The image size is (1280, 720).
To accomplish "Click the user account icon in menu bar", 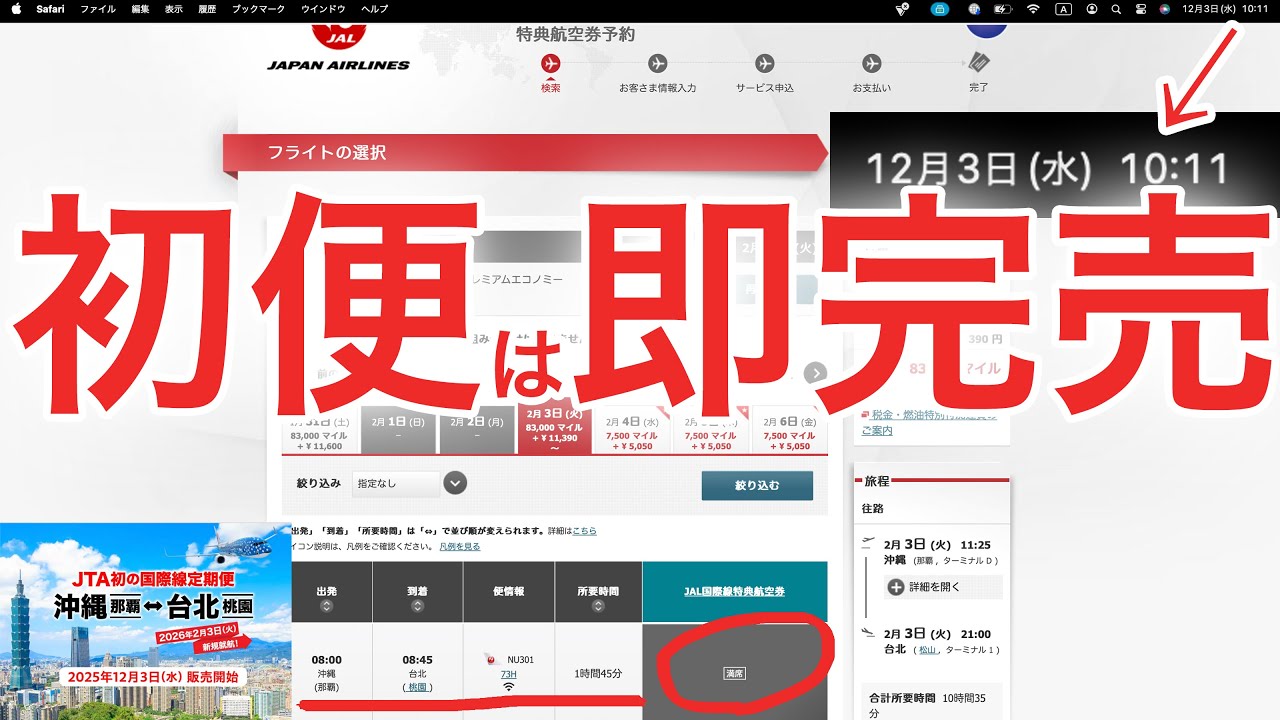I will [x=1091, y=8].
